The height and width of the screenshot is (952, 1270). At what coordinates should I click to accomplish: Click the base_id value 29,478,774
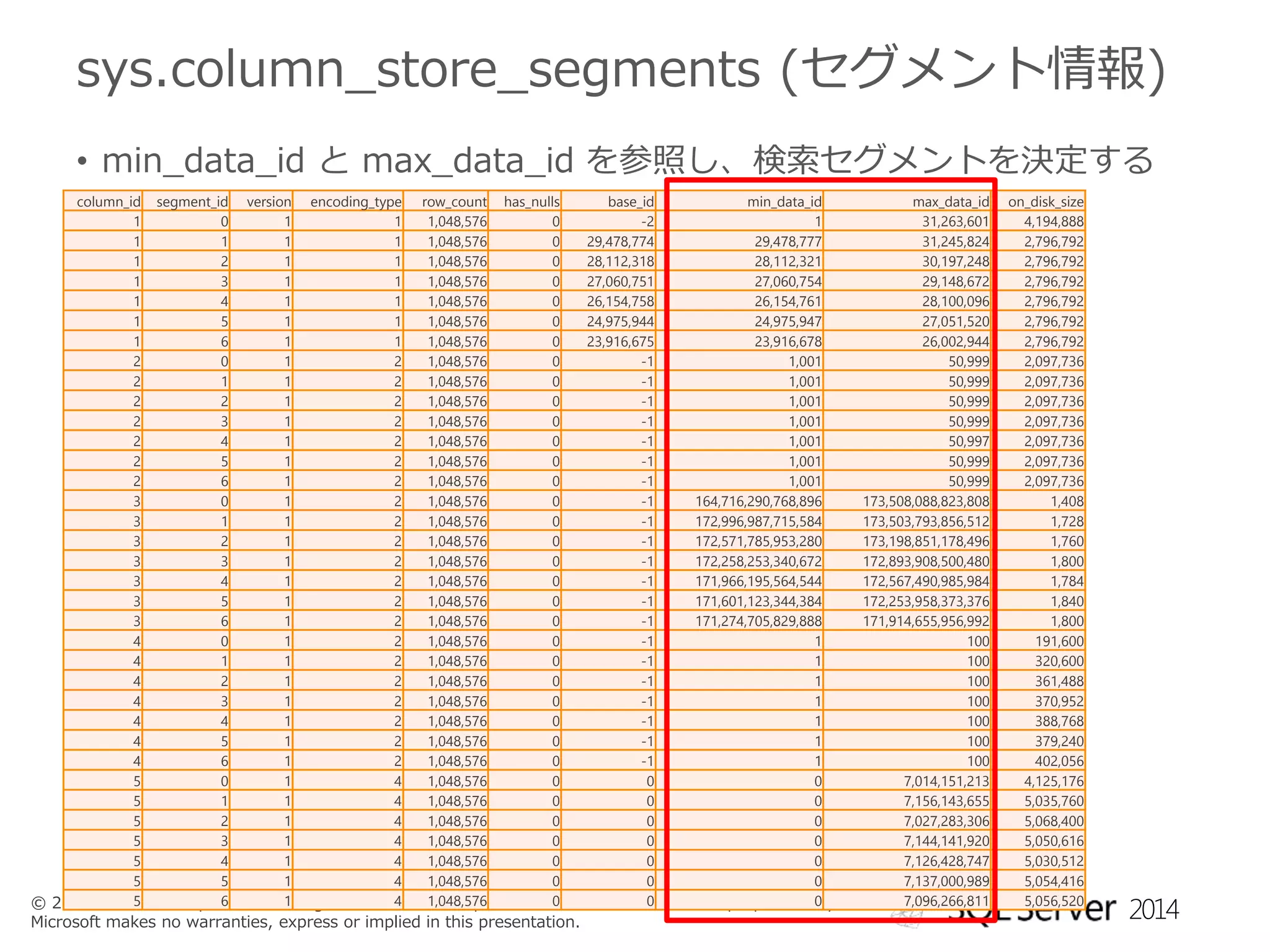621,242
